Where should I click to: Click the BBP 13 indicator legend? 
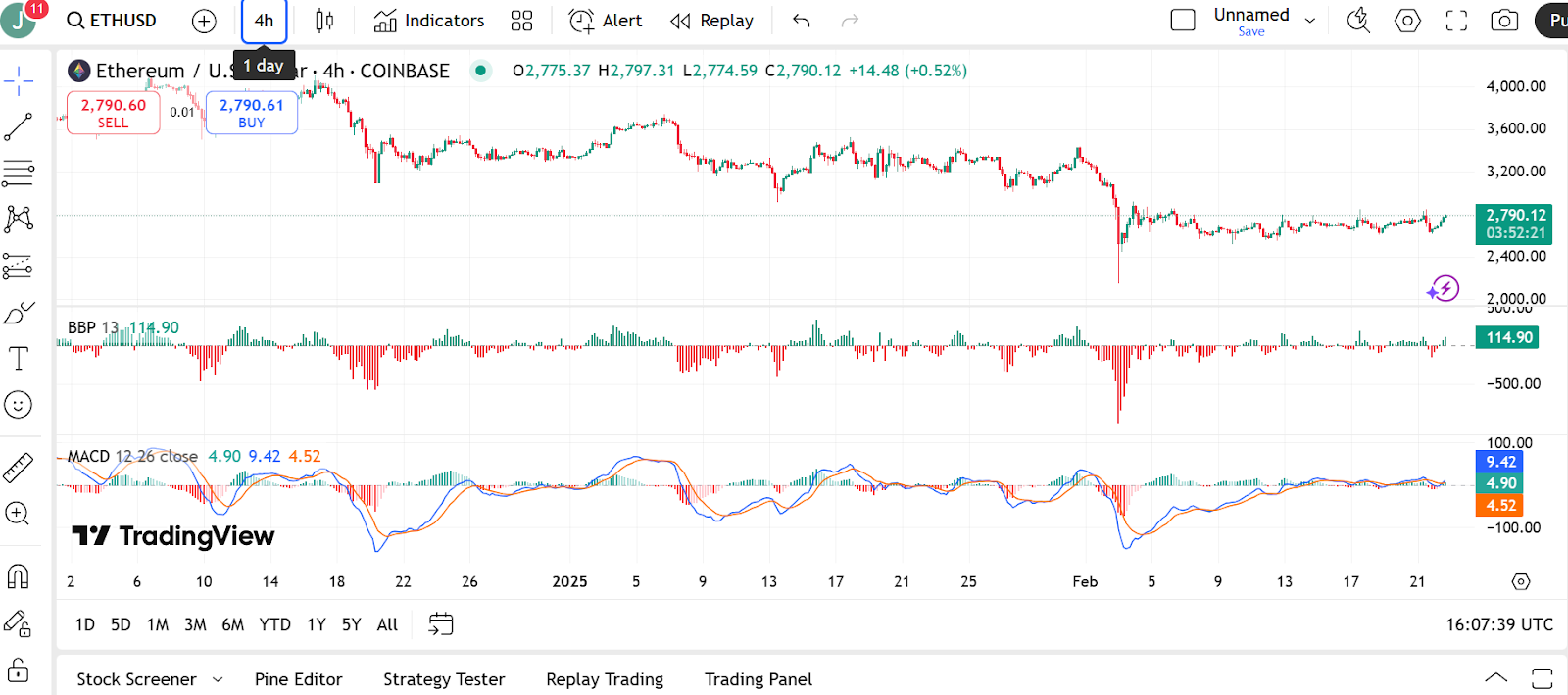point(93,327)
